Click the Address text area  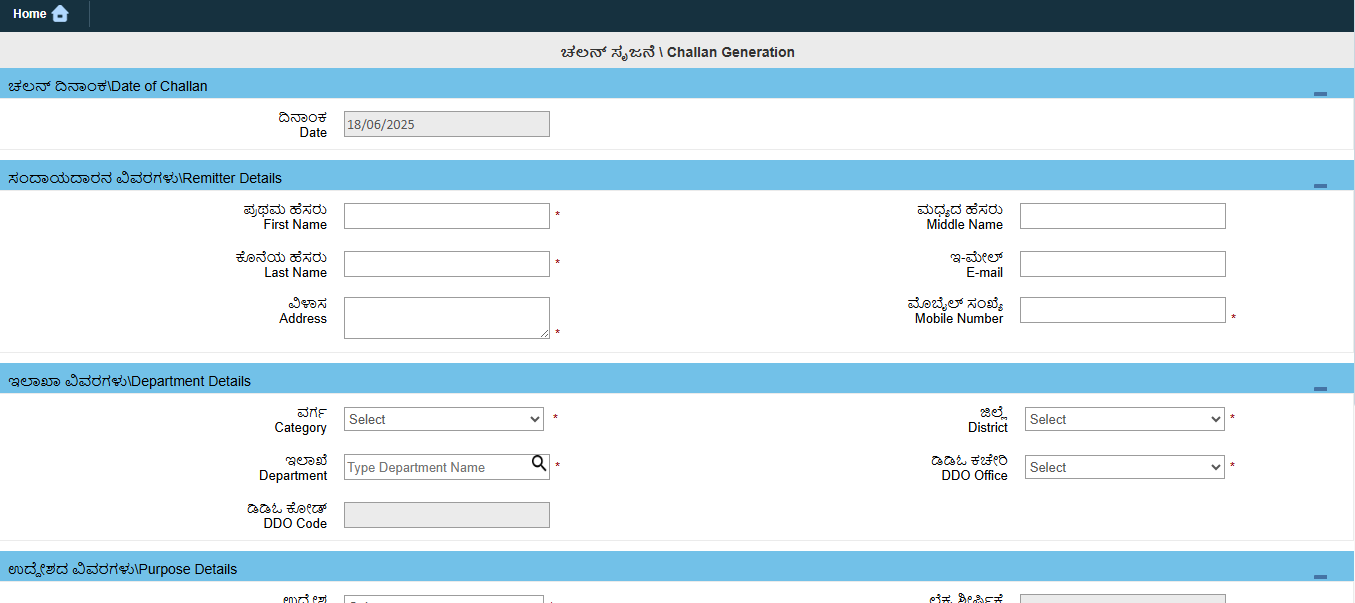click(446, 317)
